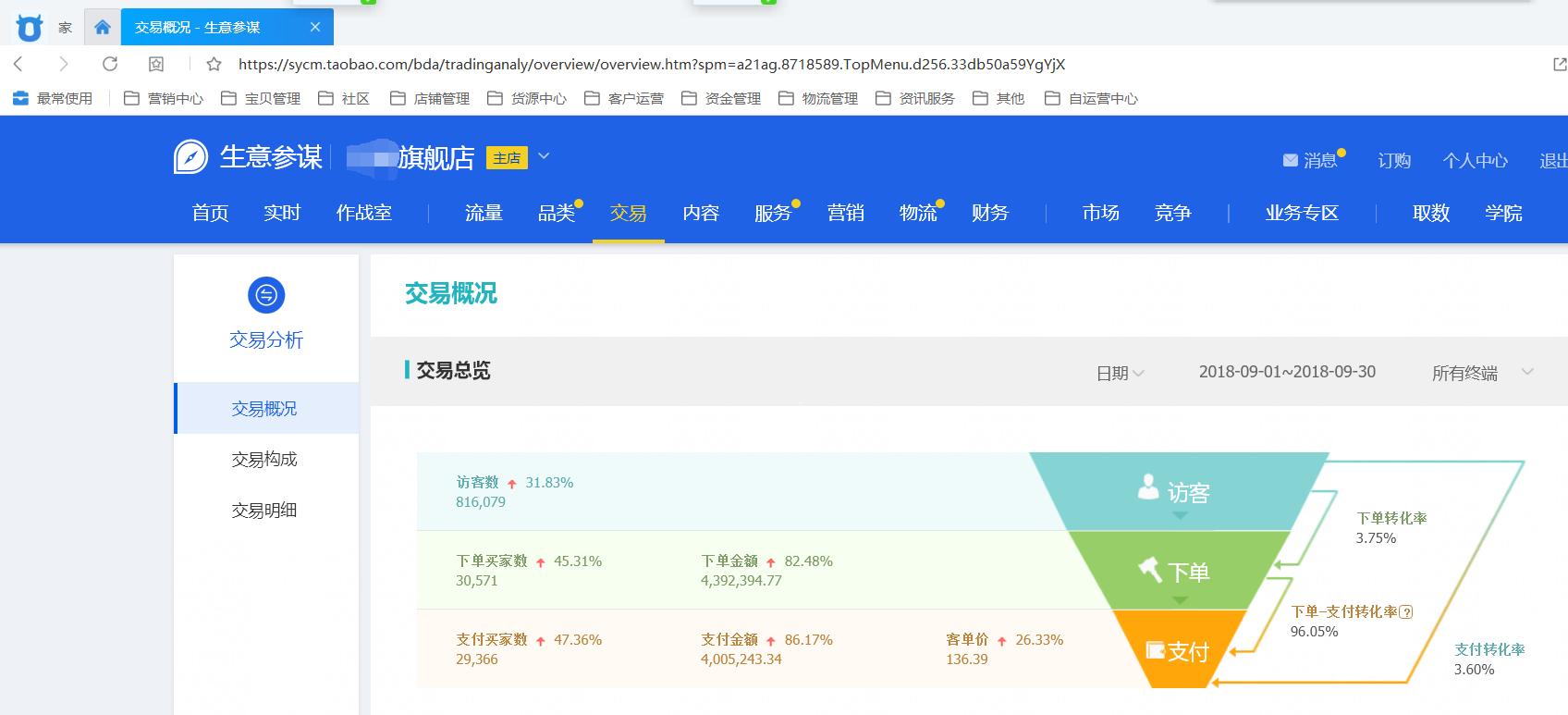Open the 自运营中心 bookmark folder
Viewport: 1568px width, 715px height.
tap(1091, 98)
